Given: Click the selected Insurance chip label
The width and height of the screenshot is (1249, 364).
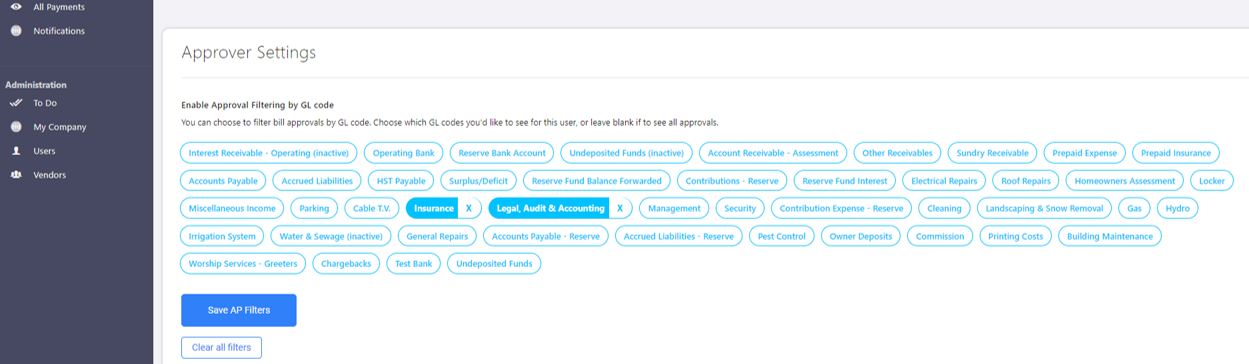Looking at the screenshot, I should coord(434,208).
